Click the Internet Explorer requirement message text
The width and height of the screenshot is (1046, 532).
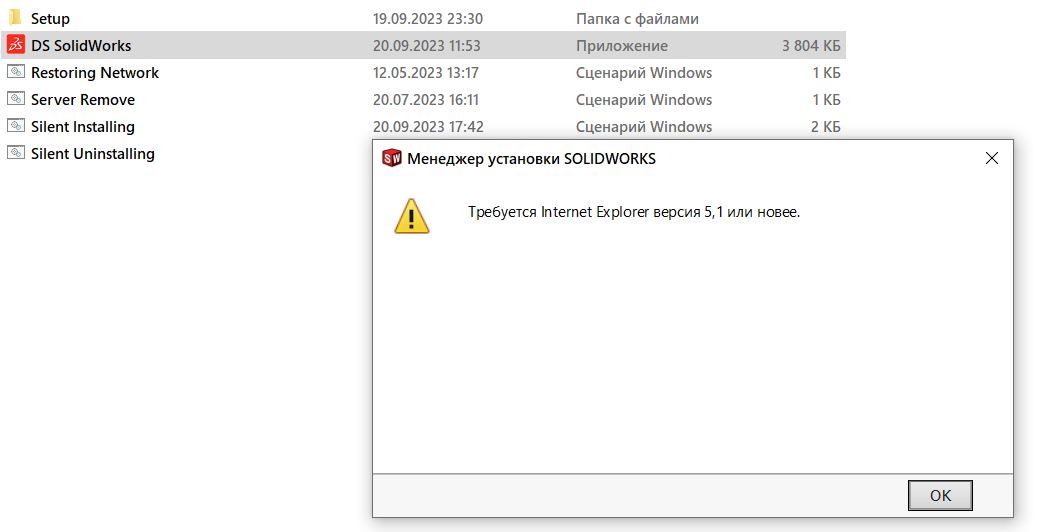[x=634, y=212]
